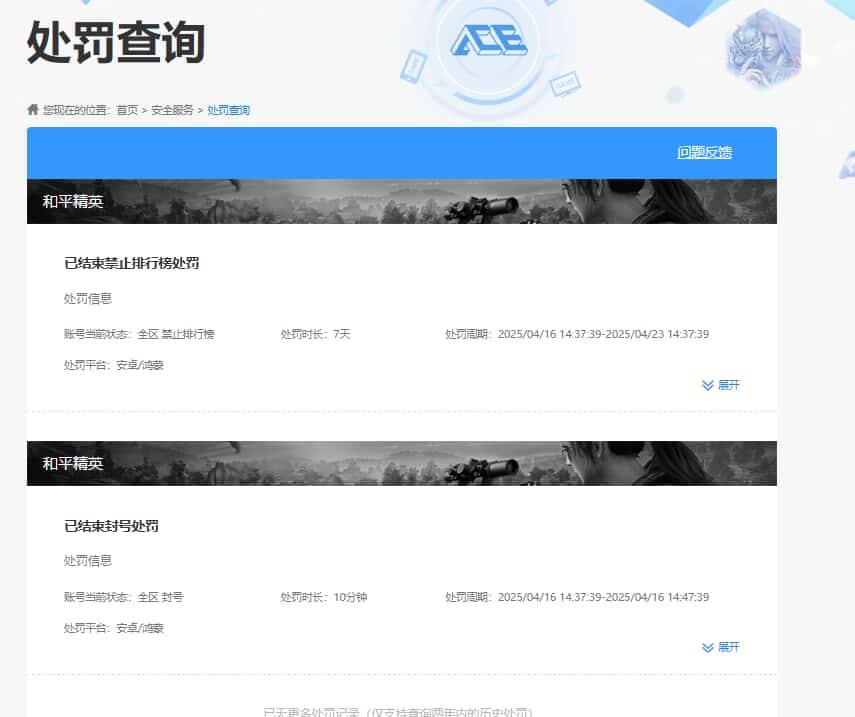Click the character avatar hexagon image
The image size is (855, 717).
[x=764, y=49]
